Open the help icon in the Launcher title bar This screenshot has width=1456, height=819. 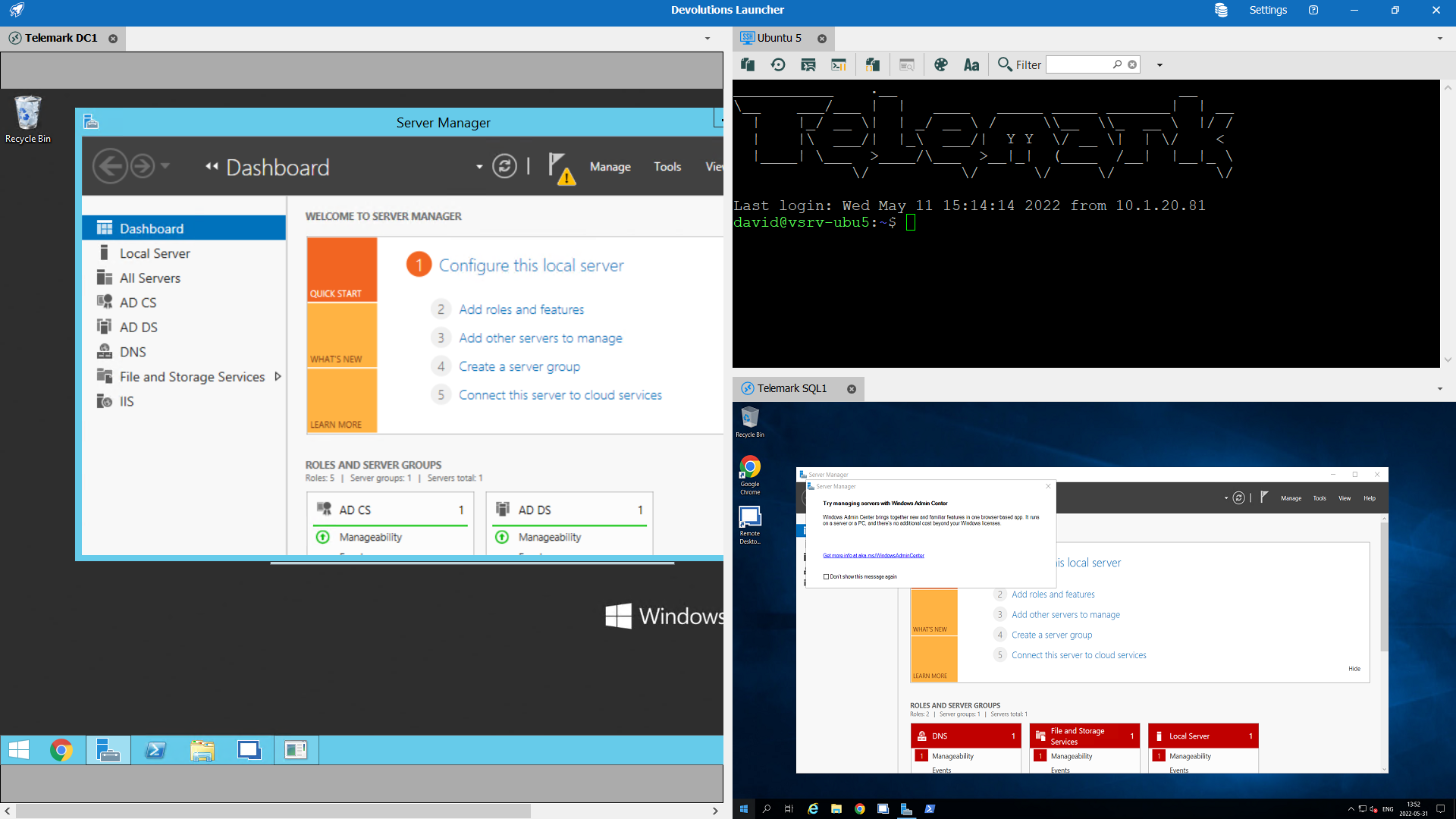point(1313,10)
